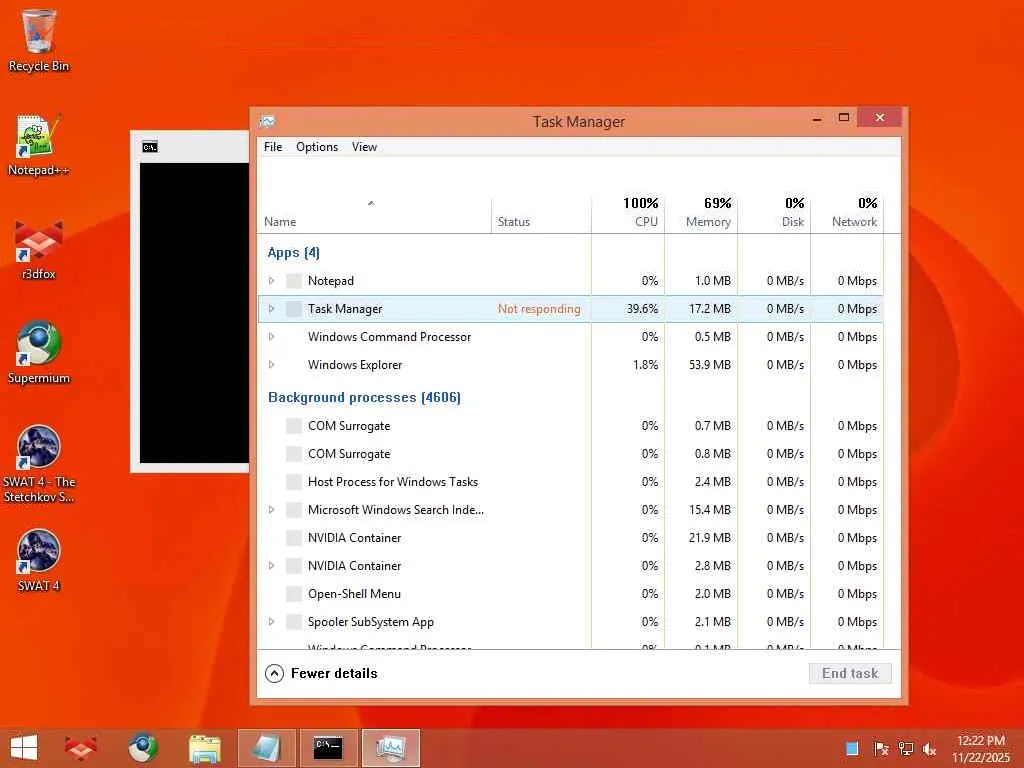Select the r3dfox desktop shortcut
The image size is (1024, 768).
tap(39, 249)
